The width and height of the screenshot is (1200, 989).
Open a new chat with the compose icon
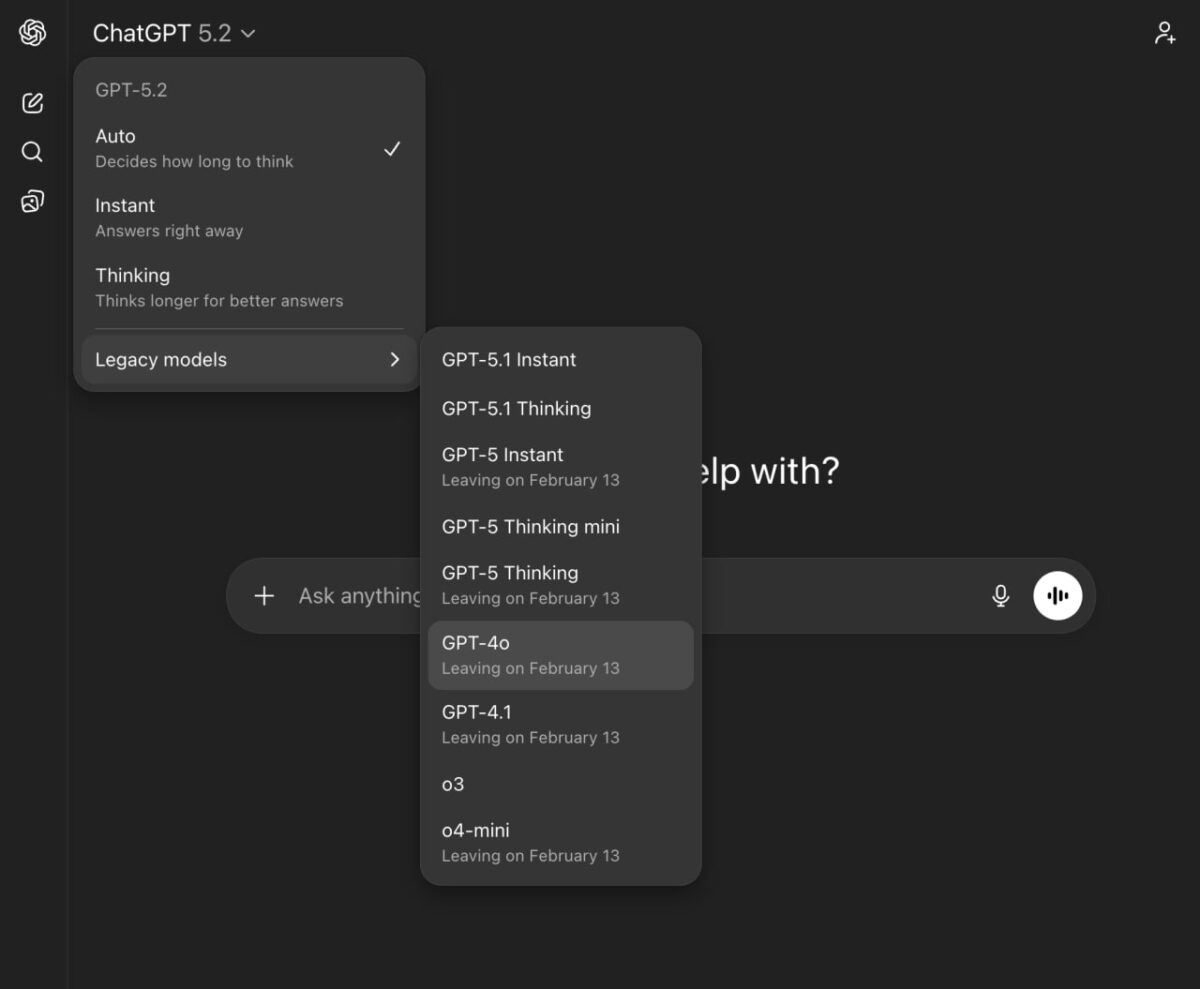click(x=32, y=103)
